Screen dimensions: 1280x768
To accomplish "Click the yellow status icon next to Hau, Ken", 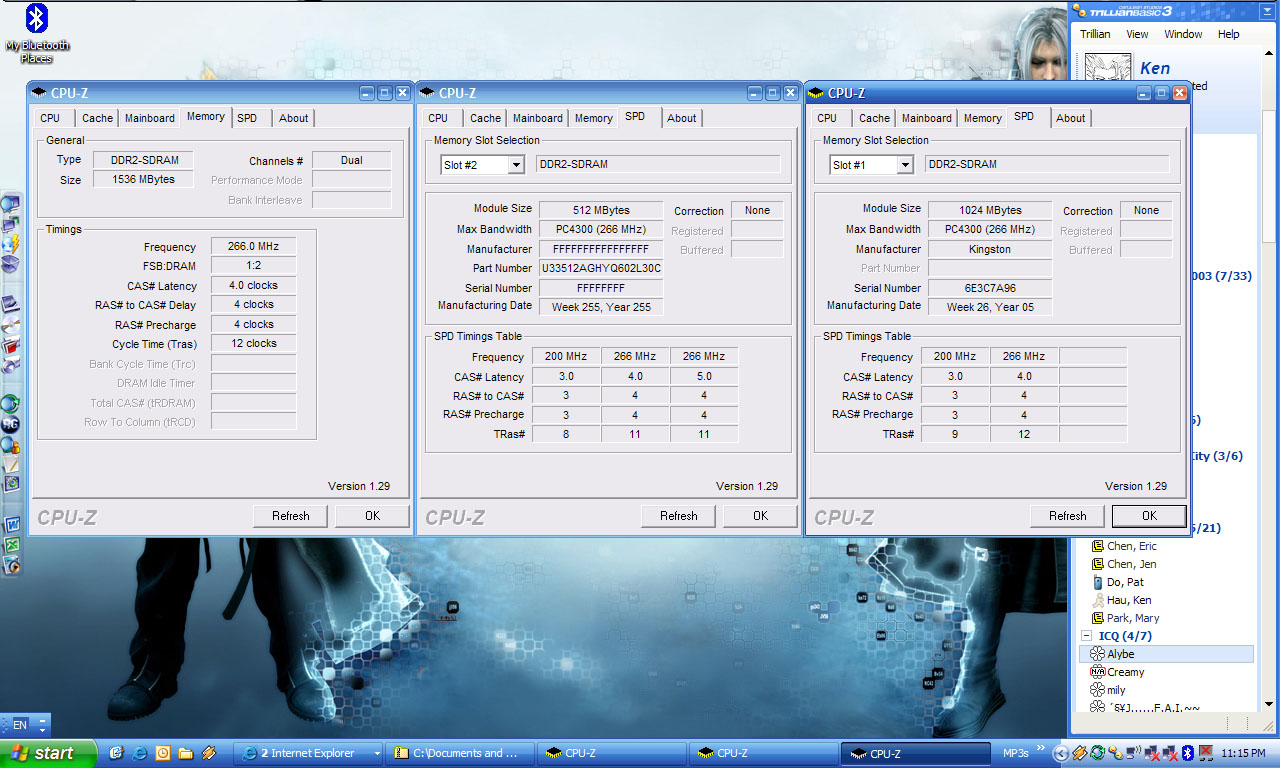I will click(1097, 600).
